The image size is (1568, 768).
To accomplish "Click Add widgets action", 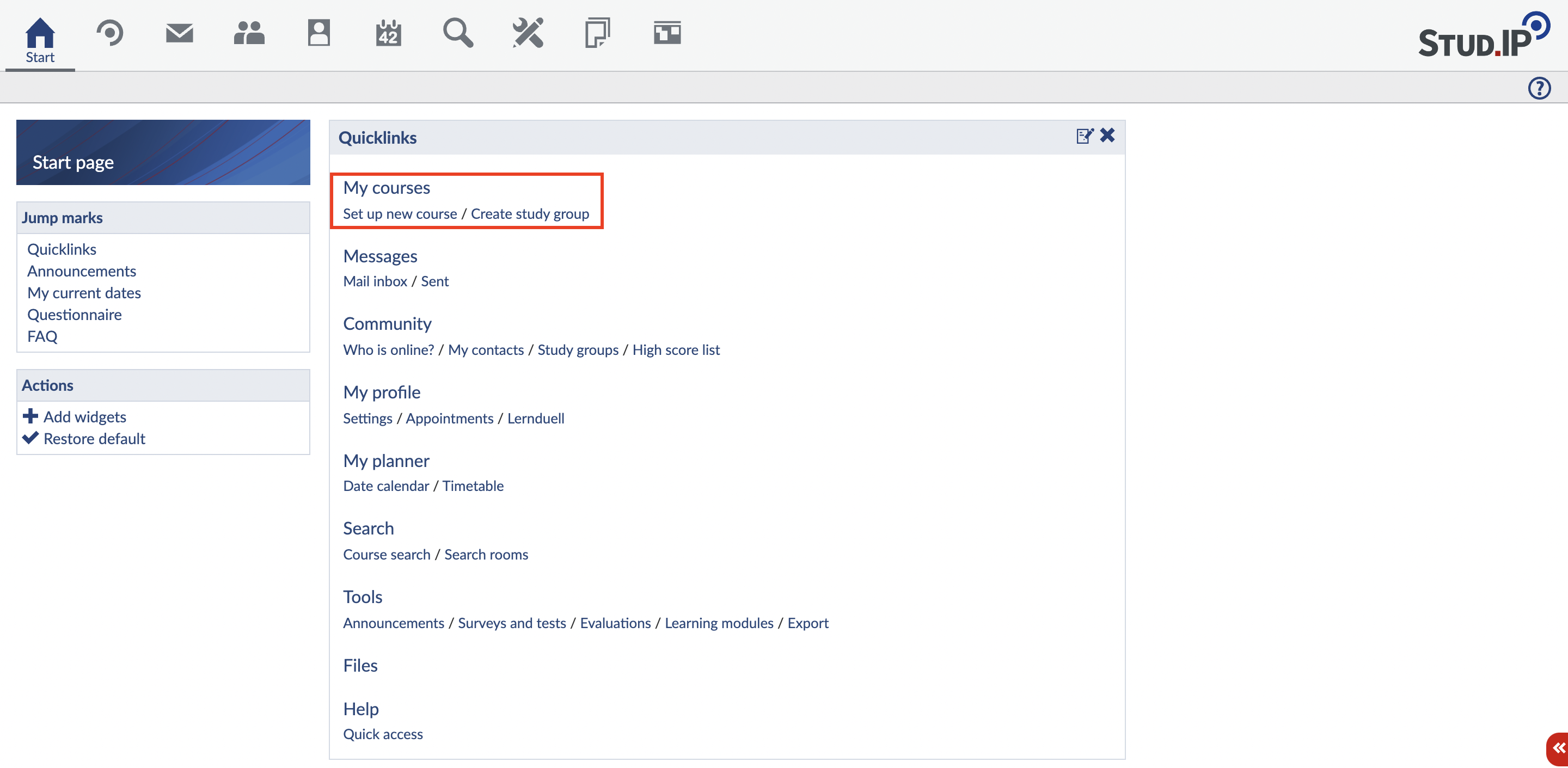I will point(84,417).
